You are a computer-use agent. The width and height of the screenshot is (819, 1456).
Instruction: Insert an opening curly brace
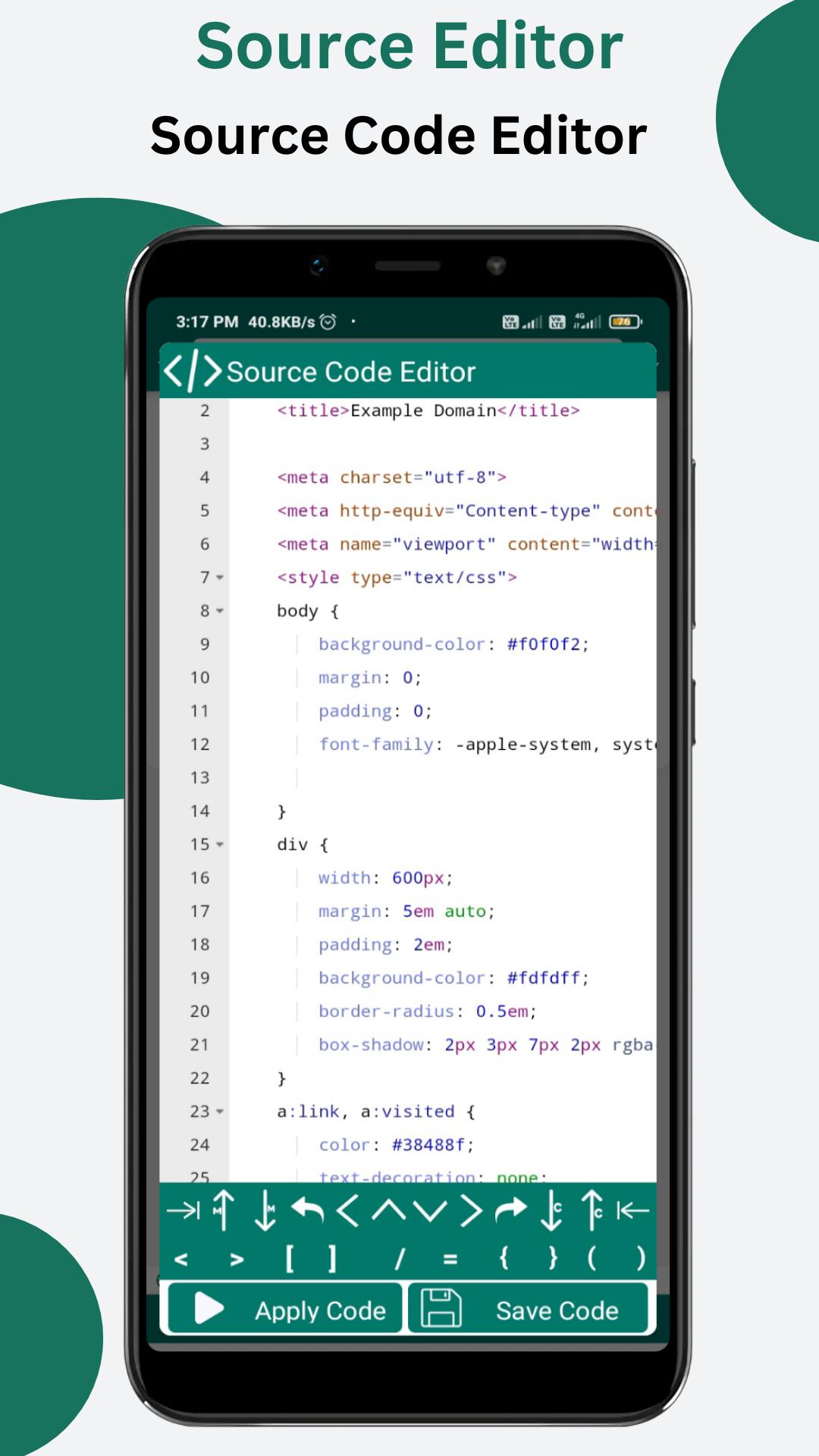coord(504,1258)
